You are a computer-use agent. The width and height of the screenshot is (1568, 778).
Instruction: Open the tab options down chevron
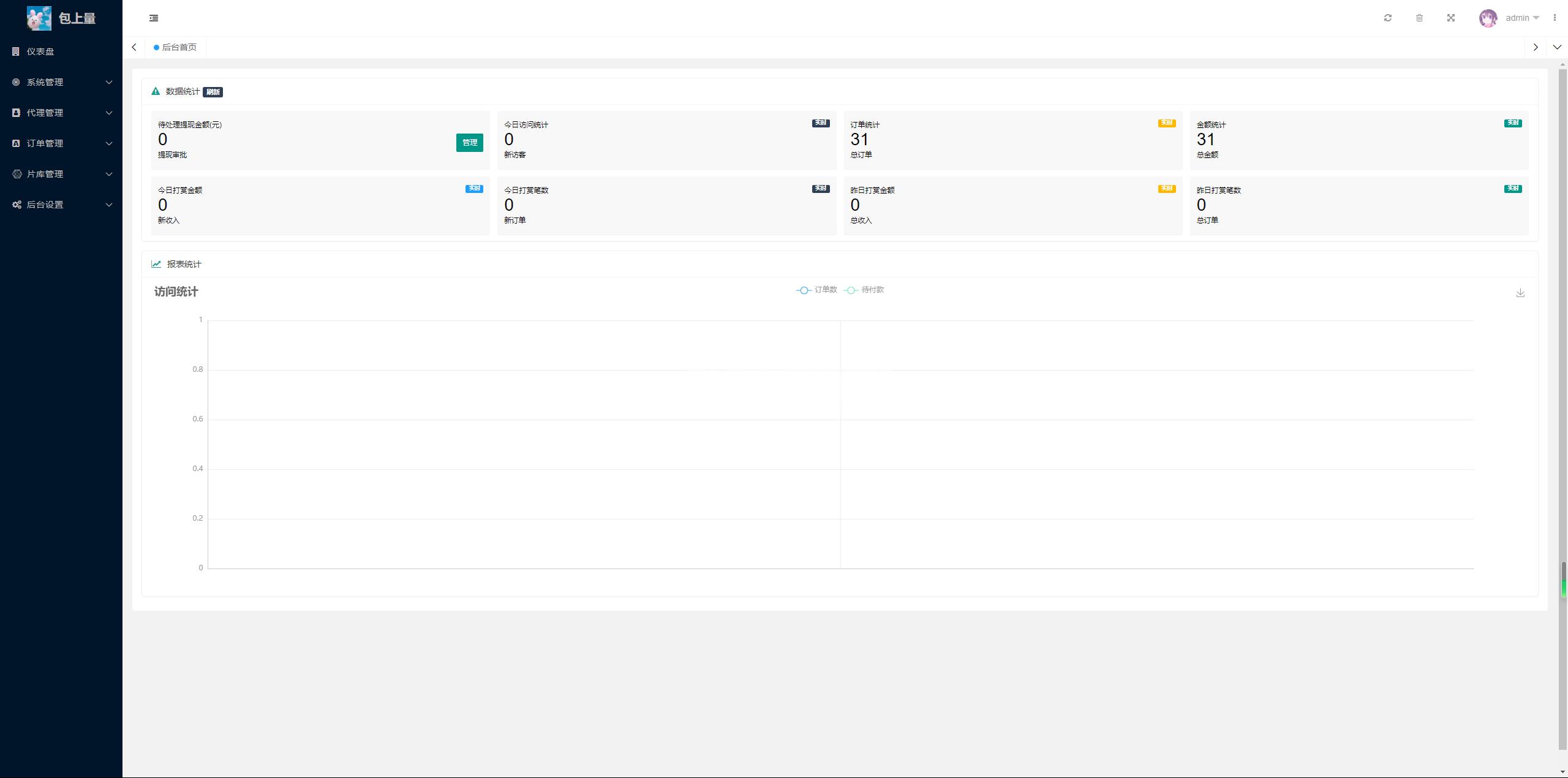1557,47
